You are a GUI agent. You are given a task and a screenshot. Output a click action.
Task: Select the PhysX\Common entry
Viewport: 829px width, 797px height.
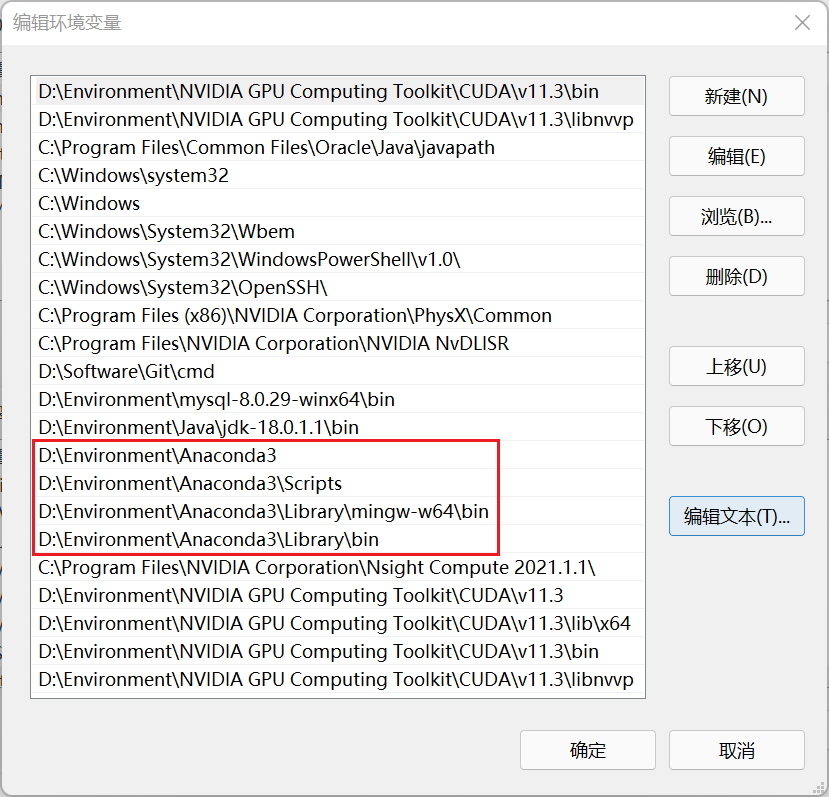(x=338, y=316)
